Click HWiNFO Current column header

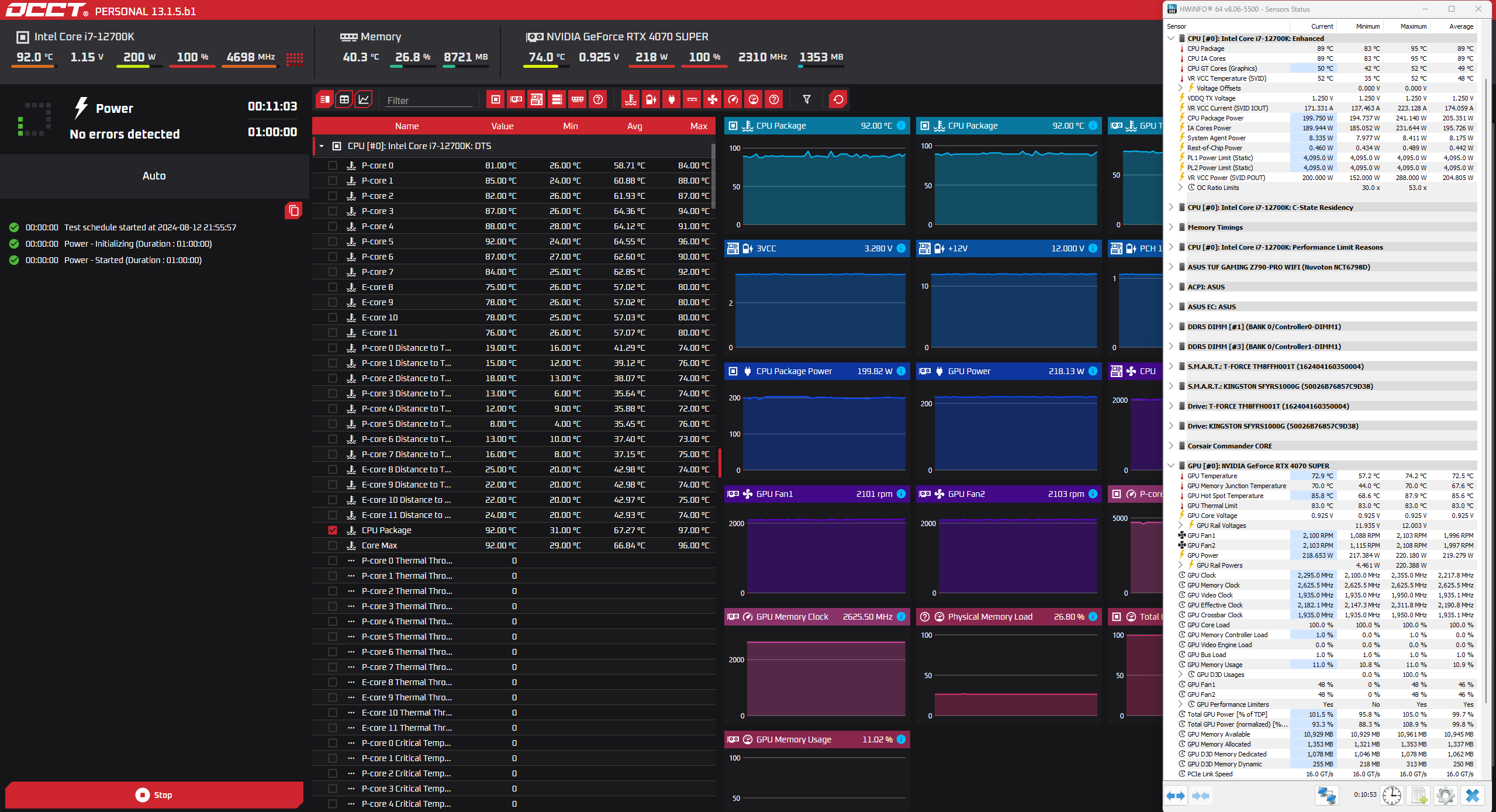tap(1313, 26)
